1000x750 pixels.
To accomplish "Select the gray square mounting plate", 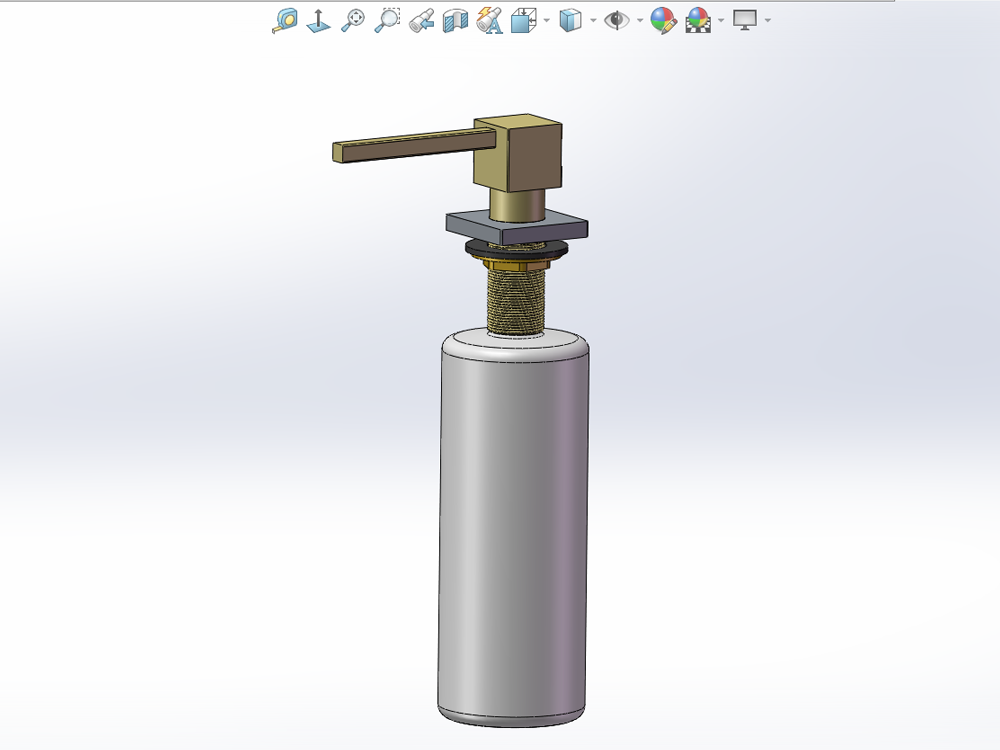I will click(x=517, y=228).
